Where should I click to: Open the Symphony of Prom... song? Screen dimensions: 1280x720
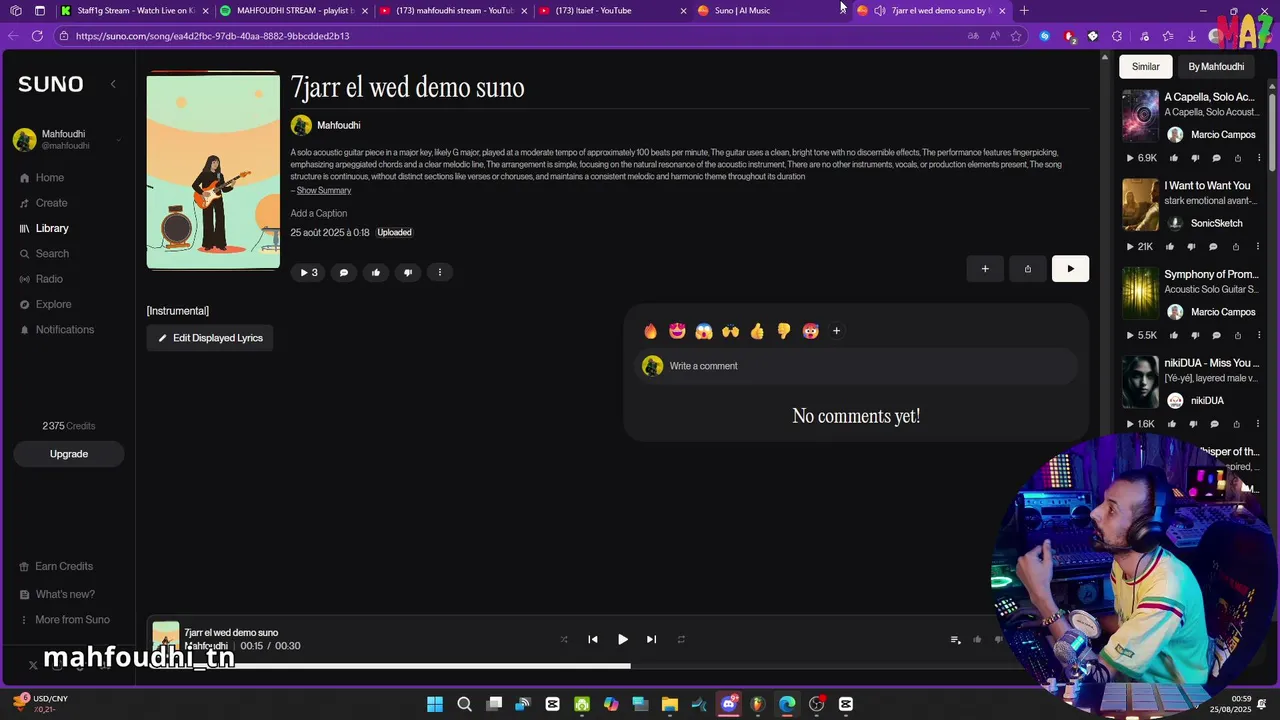click(x=1211, y=274)
